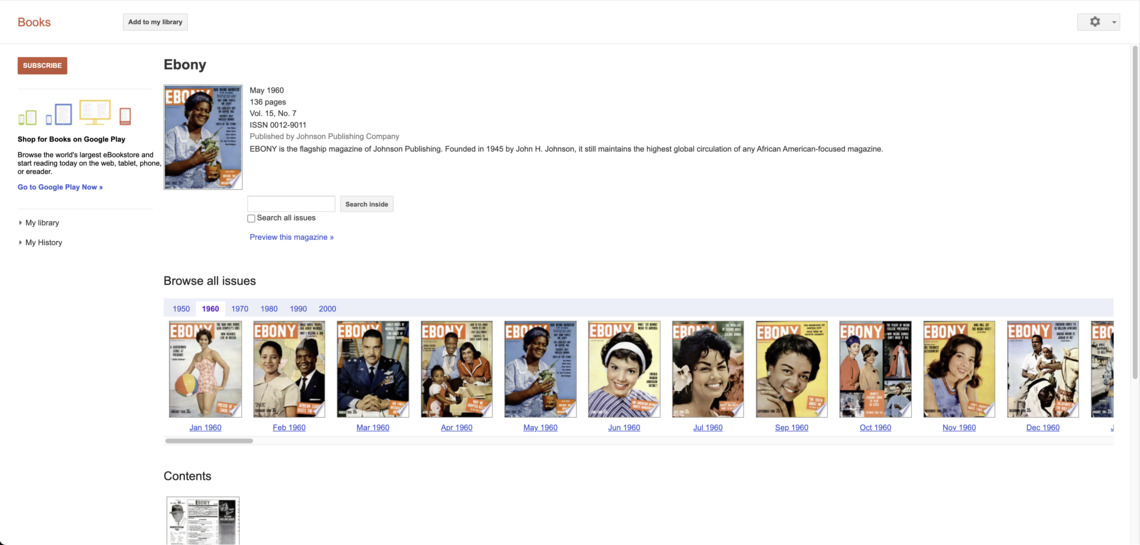The image size is (1140, 545).
Task: Open the settings gear menu
Action: [x=1094, y=22]
